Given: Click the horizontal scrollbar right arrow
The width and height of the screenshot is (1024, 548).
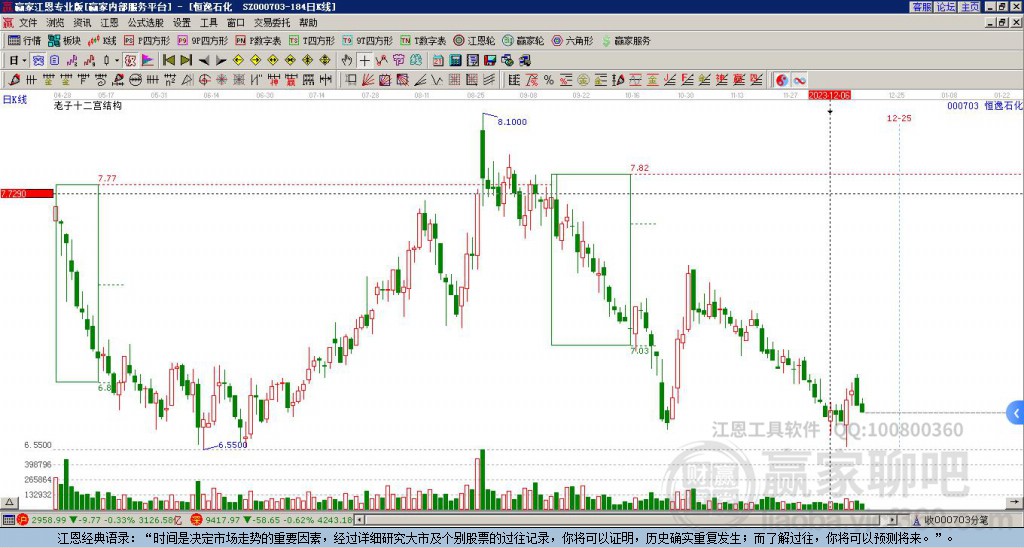Looking at the screenshot, I should 893,520.
